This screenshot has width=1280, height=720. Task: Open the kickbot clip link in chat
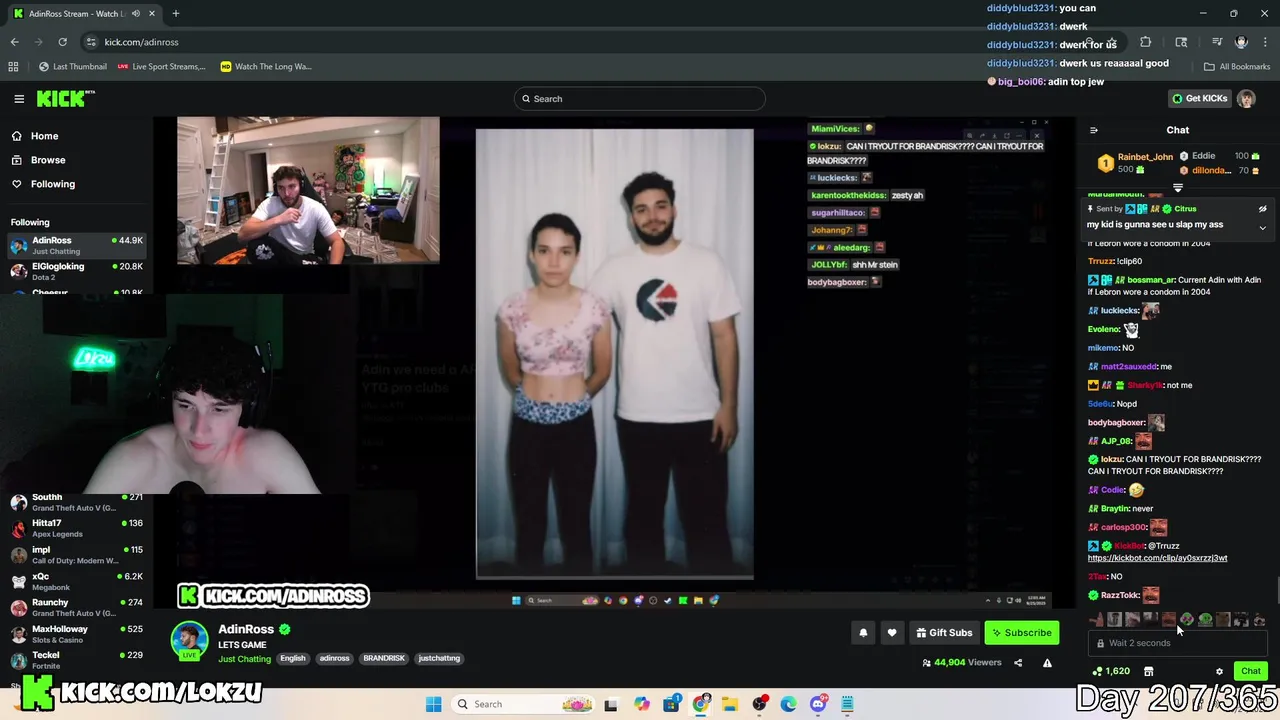click(1157, 558)
